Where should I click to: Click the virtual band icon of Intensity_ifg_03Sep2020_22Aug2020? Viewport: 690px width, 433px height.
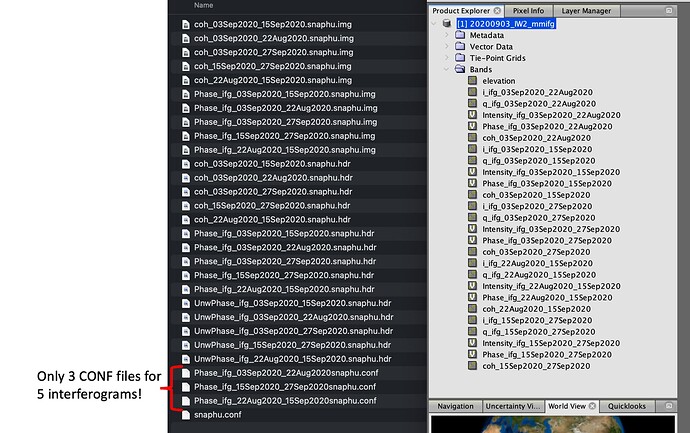(472, 115)
